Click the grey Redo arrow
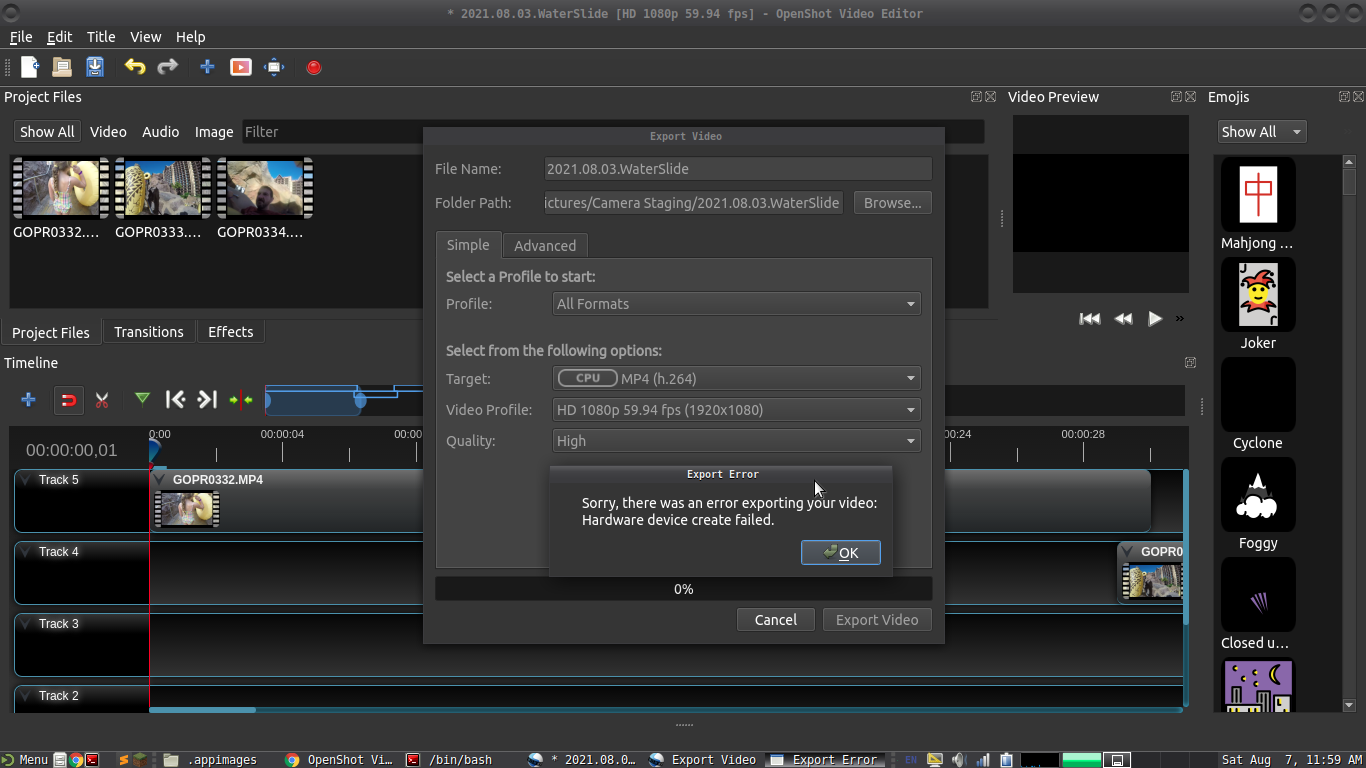 [x=167, y=67]
